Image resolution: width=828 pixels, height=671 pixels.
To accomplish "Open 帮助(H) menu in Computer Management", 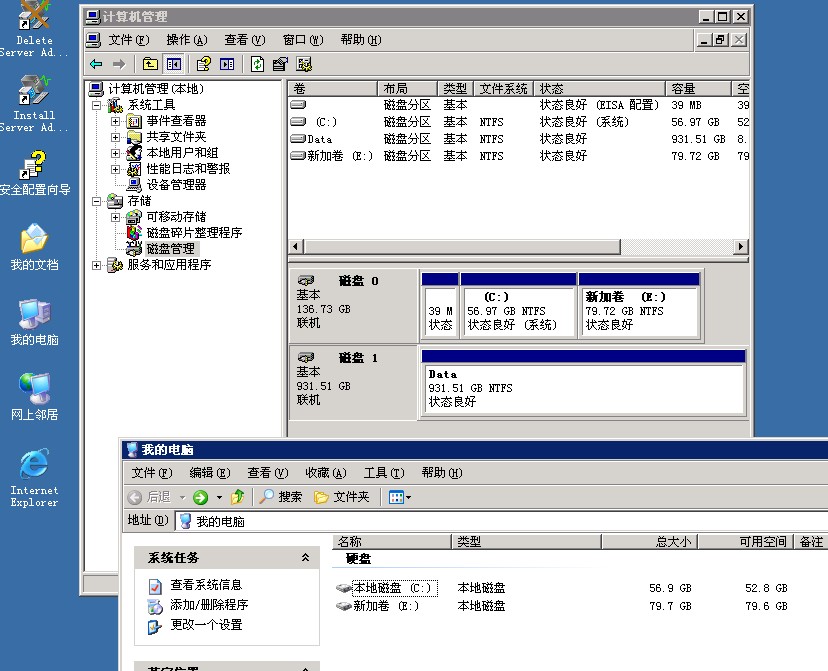I will point(361,40).
